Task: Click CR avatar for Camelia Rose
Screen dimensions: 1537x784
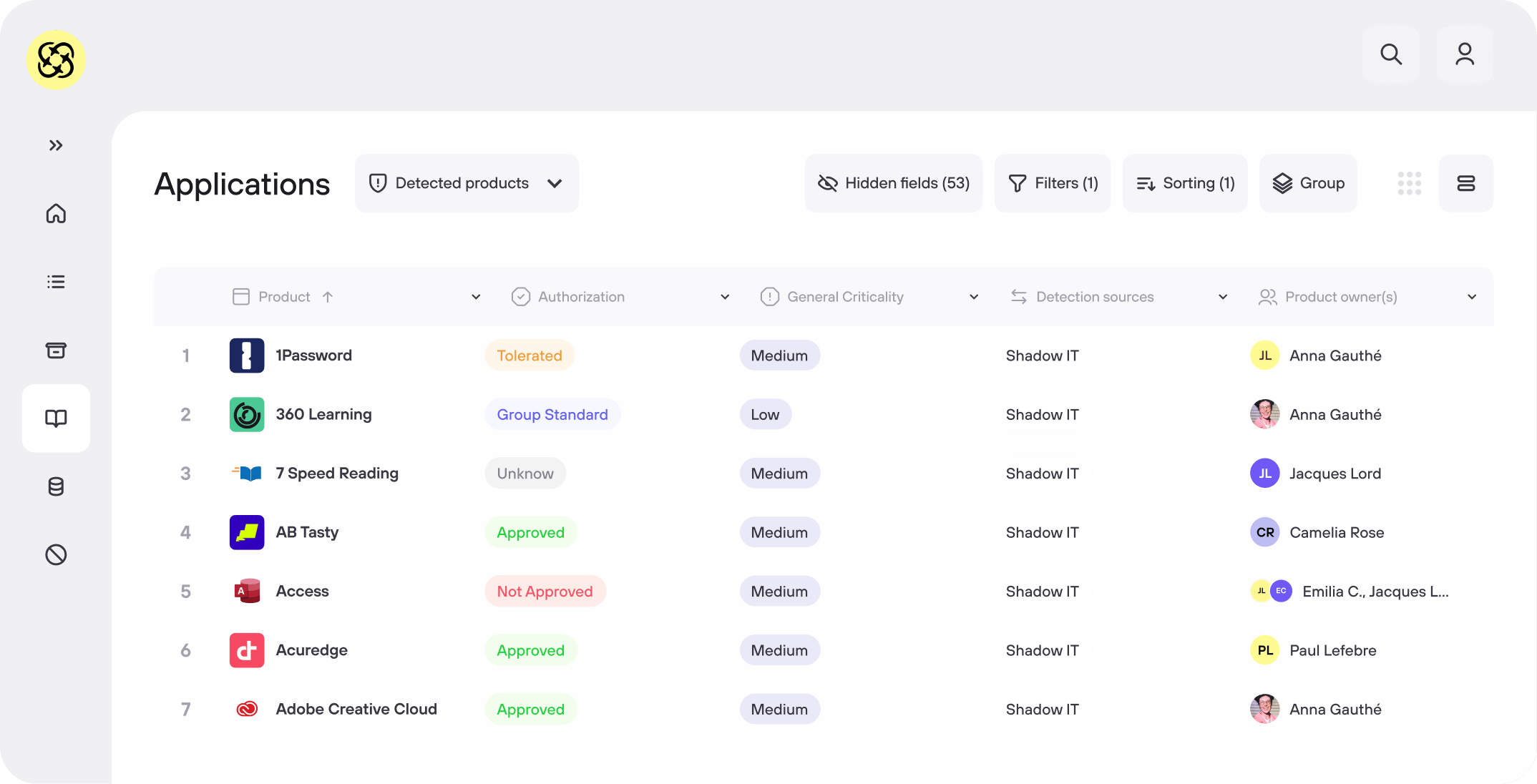Action: point(1265,532)
